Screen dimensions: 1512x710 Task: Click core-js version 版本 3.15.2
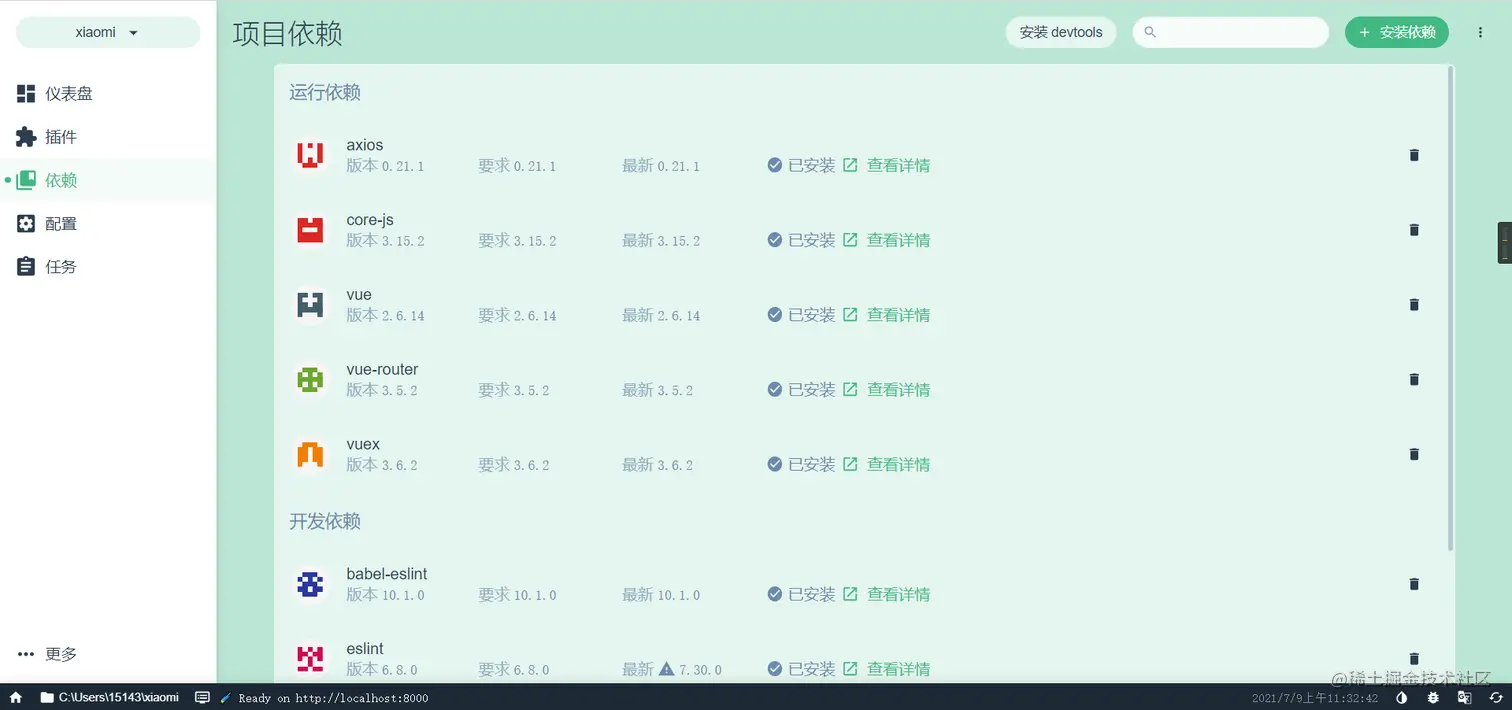[385, 240]
